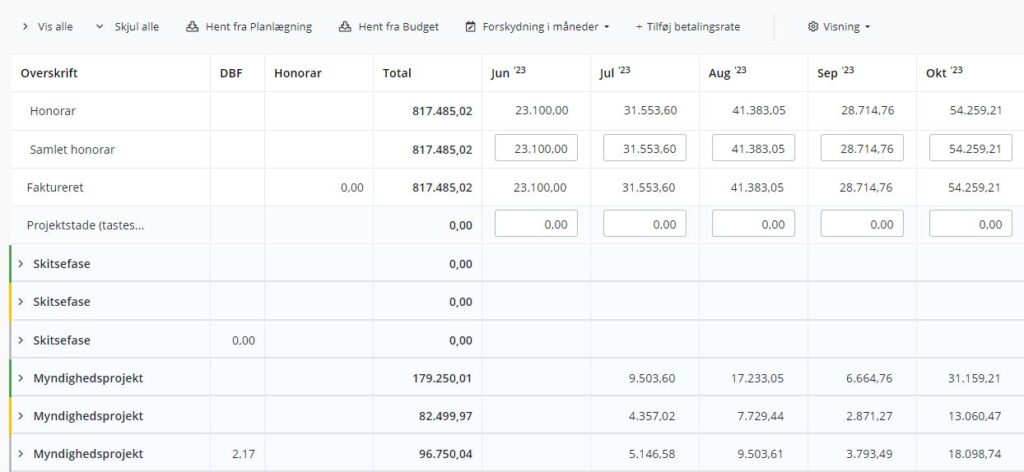Expand the green-marked Skitsefase row

coord(20,264)
